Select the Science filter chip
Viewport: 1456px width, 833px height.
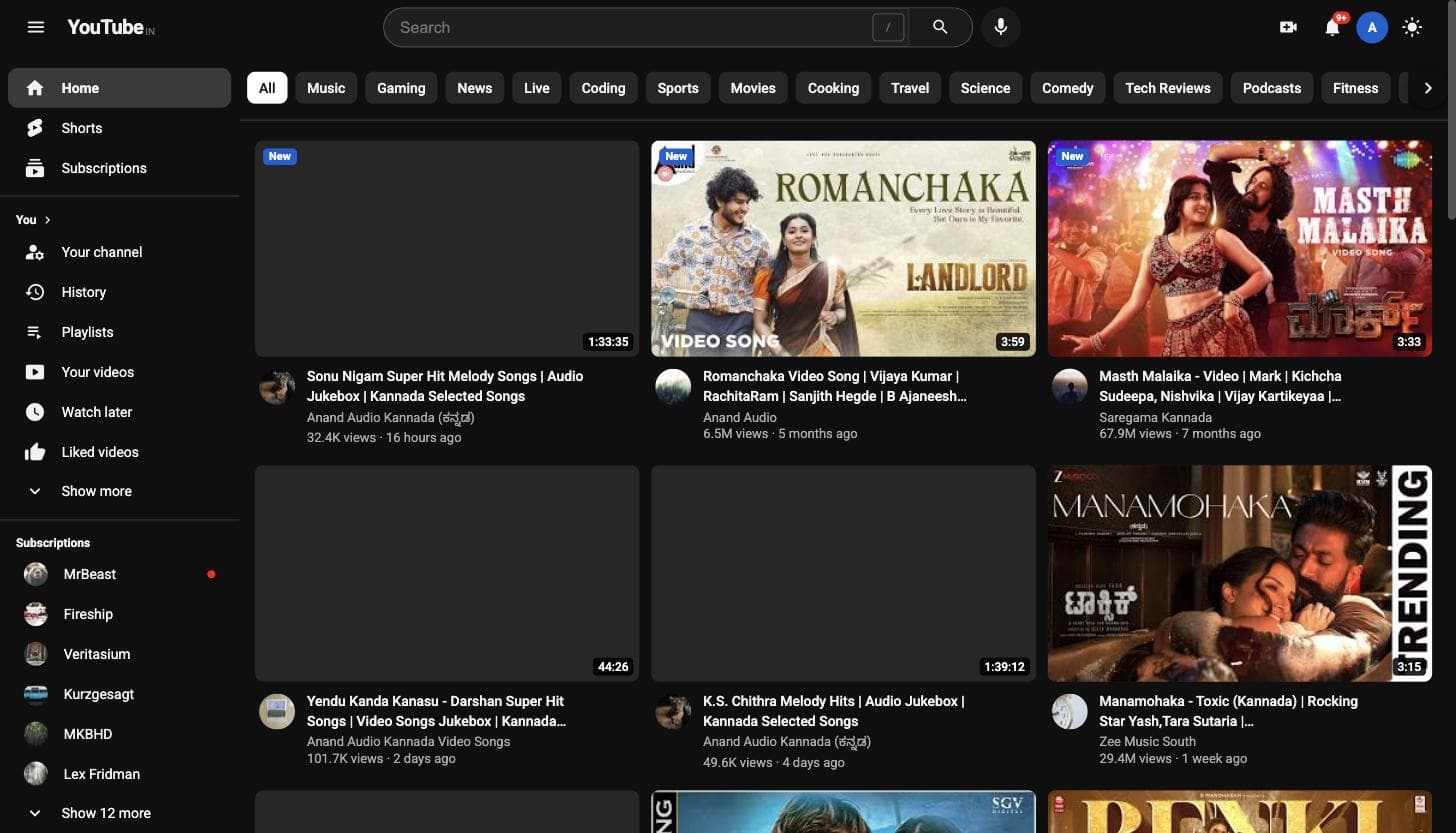pos(985,88)
